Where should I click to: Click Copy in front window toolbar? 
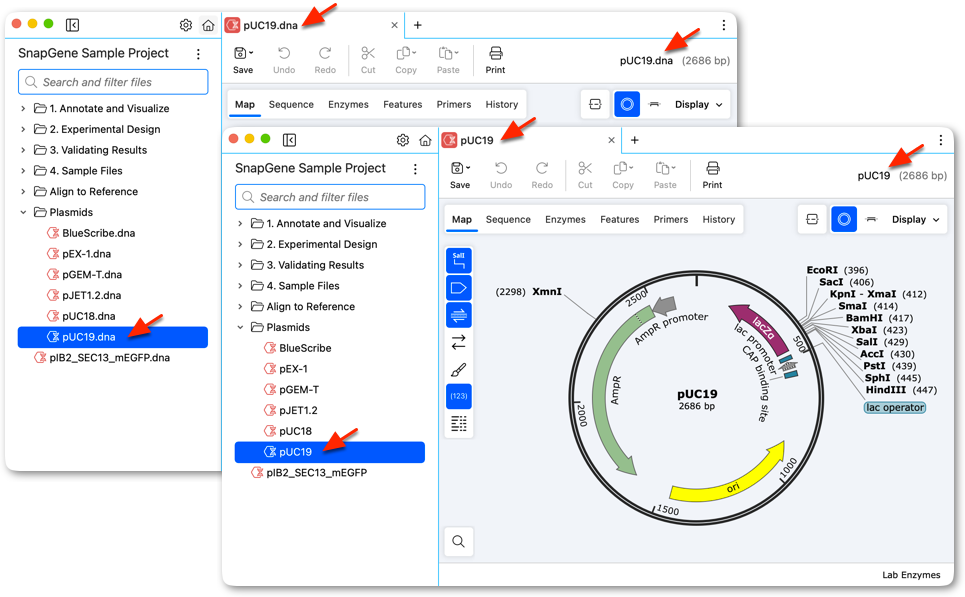pos(623,175)
